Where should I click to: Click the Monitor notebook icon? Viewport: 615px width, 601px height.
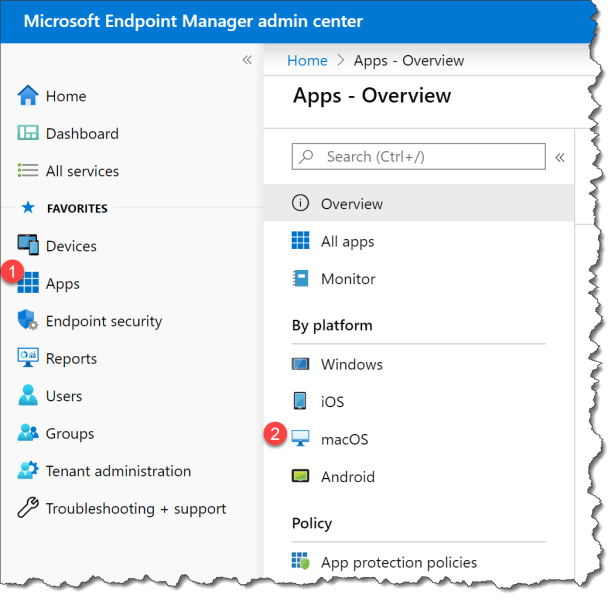pyautogui.click(x=300, y=279)
